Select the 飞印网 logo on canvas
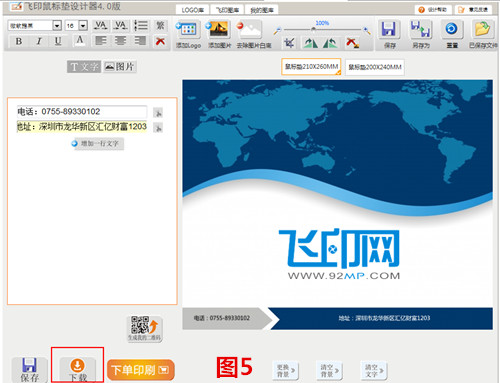500x383 pixels. click(339, 254)
